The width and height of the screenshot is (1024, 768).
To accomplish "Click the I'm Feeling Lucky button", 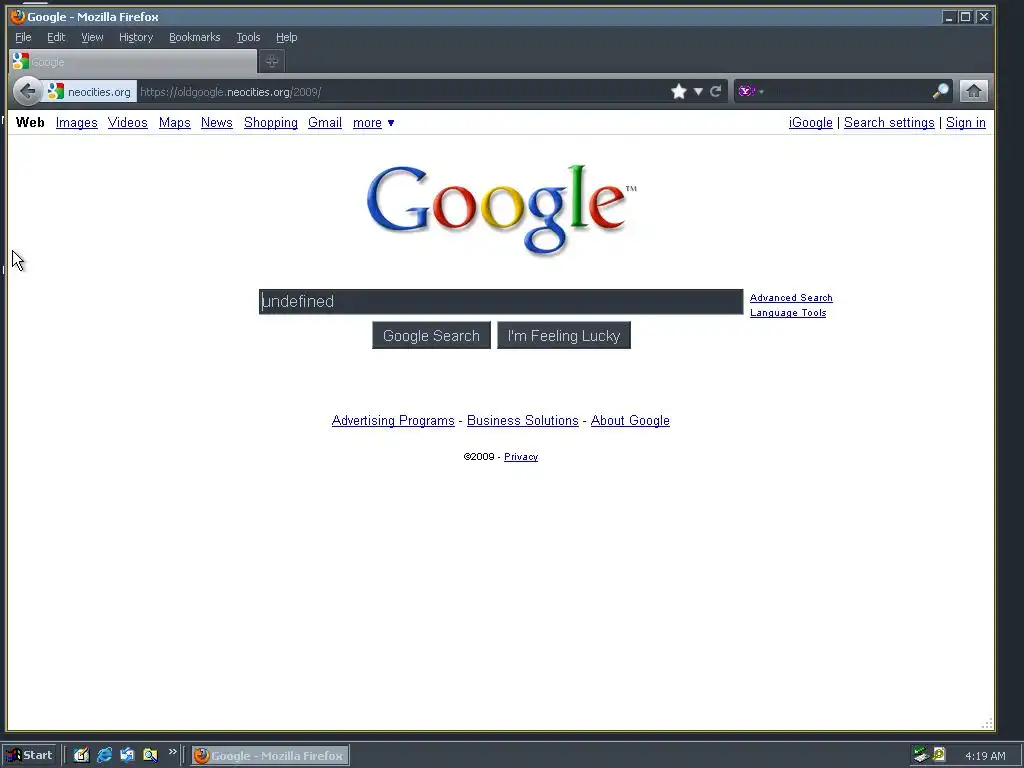I will [x=564, y=336].
